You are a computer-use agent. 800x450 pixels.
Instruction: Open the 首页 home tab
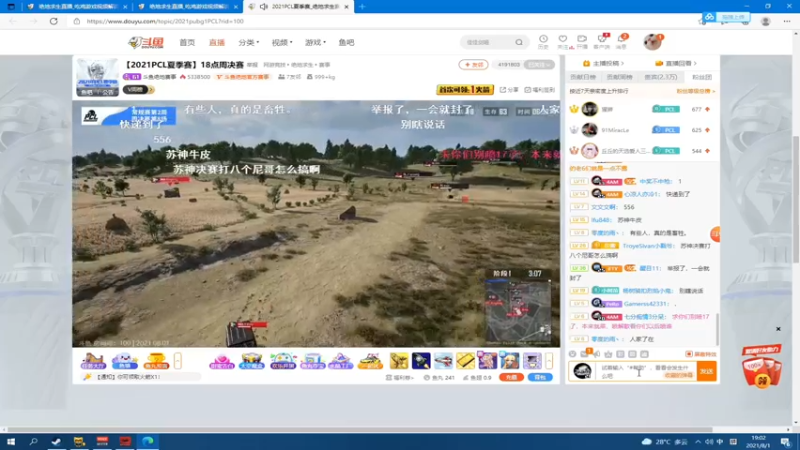point(187,42)
